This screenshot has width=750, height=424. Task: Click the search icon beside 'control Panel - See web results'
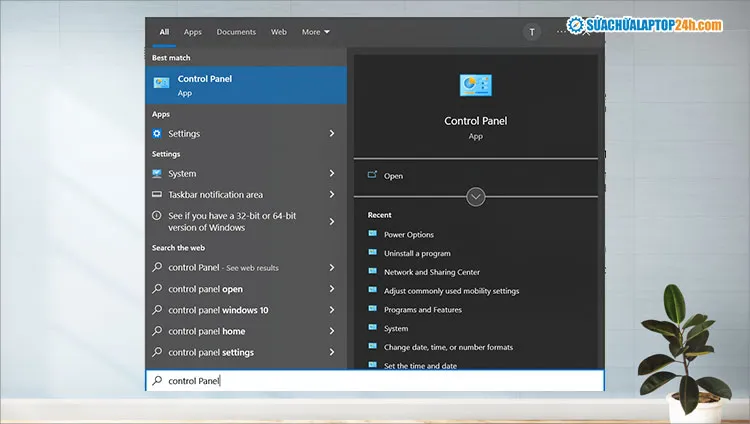click(157, 267)
